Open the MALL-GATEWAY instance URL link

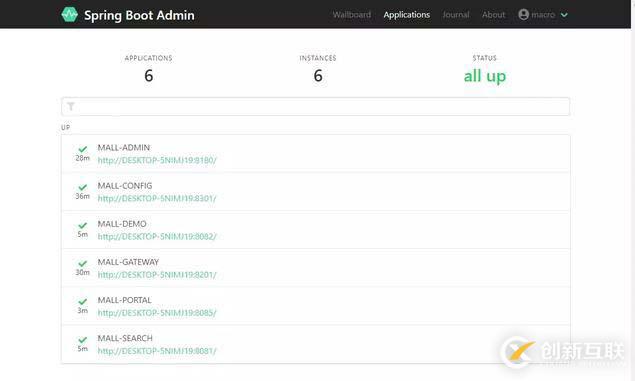157,275
